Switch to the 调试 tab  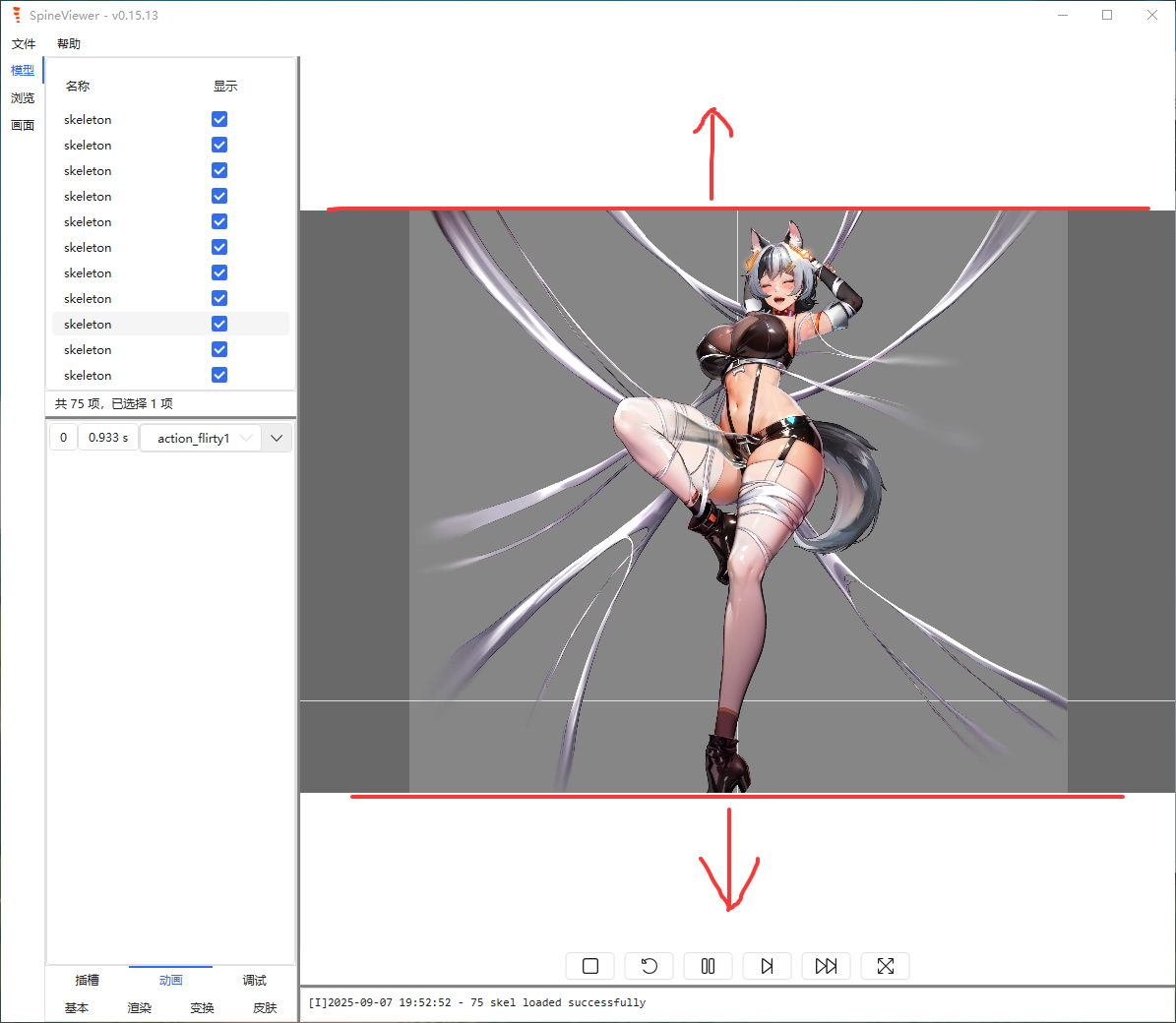(254, 980)
